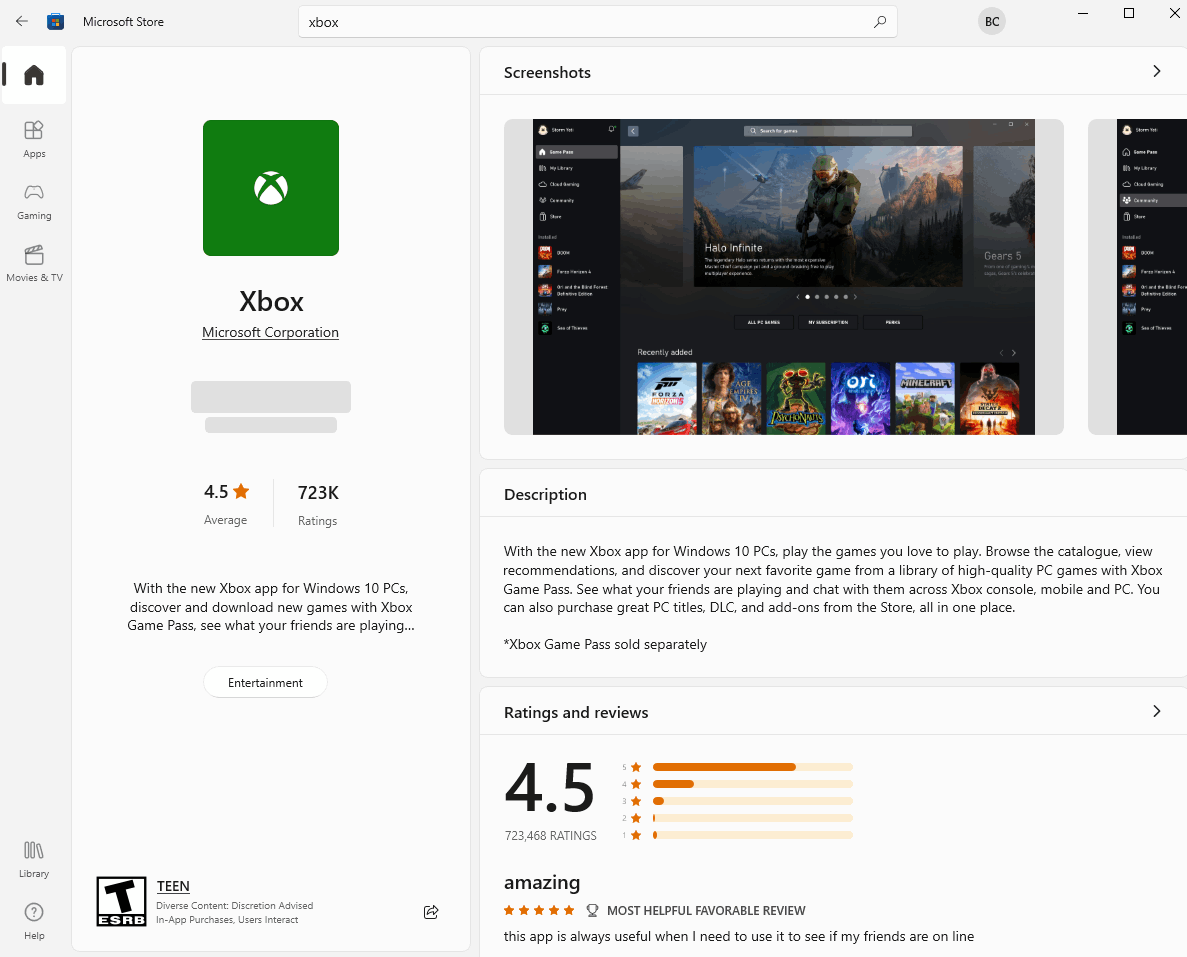Click the search magnifier icon
Viewport: 1187px width, 957px height.
(x=880, y=22)
